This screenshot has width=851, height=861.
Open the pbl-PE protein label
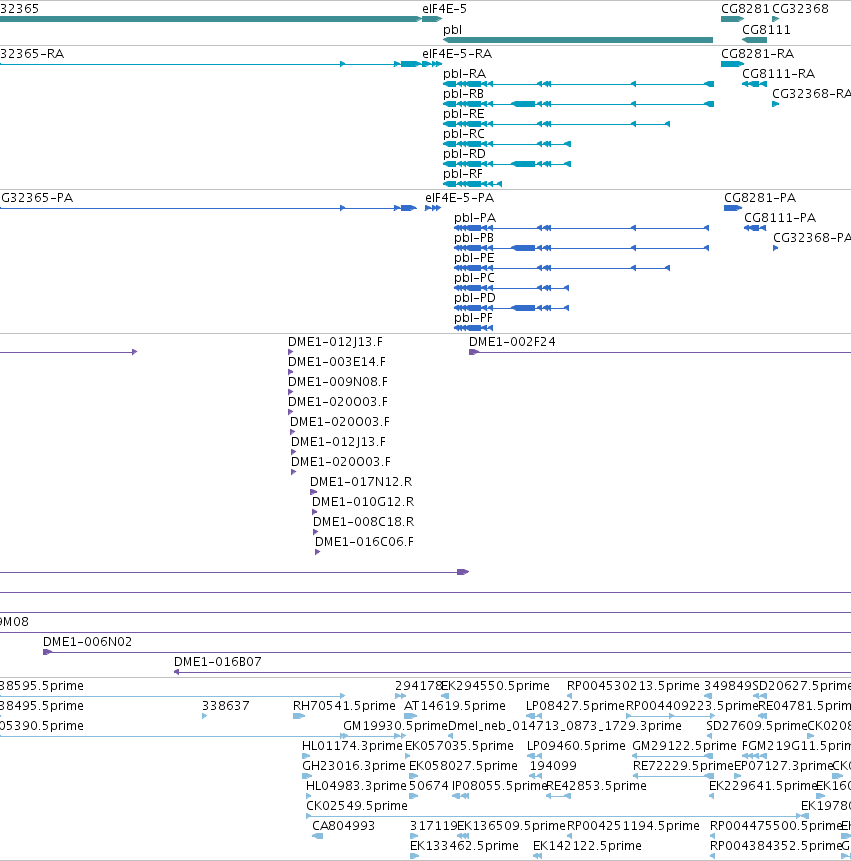coord(474,258)
